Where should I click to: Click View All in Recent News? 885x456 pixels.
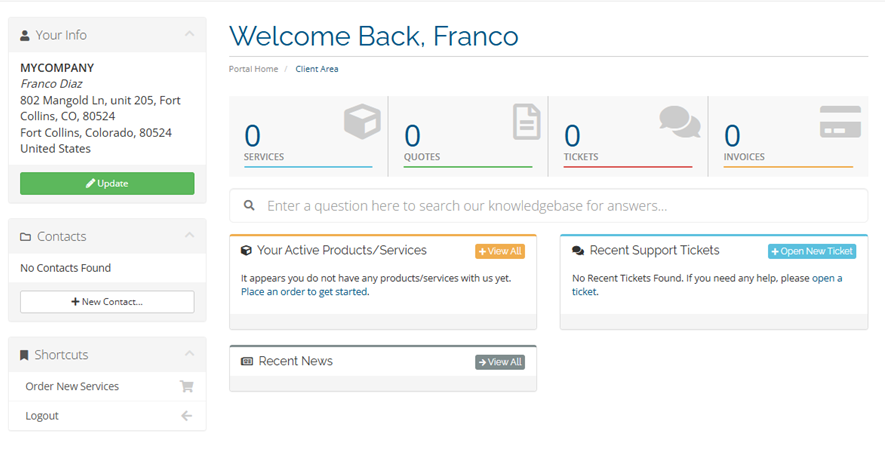click(x=500, y=362)
